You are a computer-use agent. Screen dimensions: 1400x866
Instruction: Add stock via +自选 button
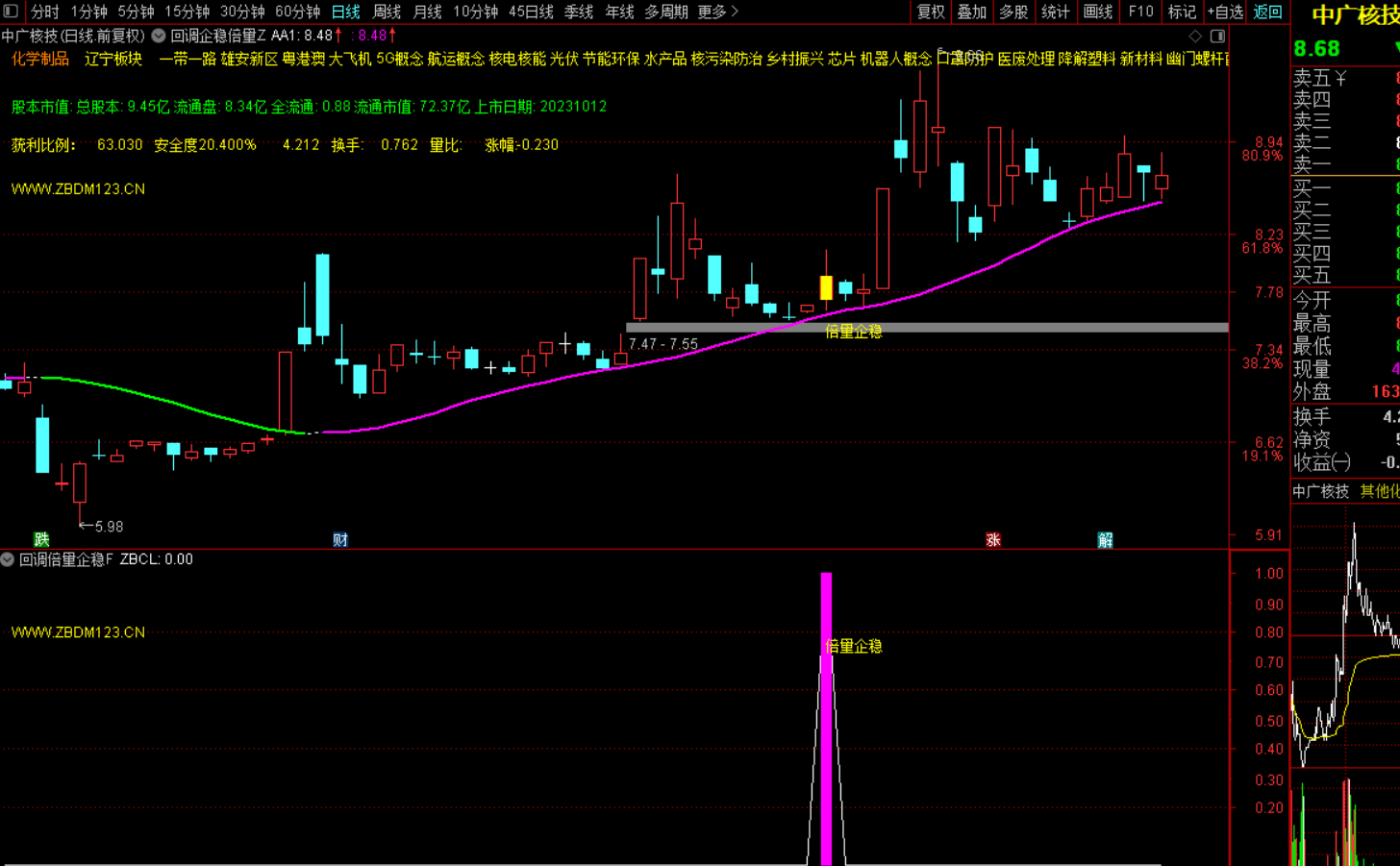[x=1225, y=12]
